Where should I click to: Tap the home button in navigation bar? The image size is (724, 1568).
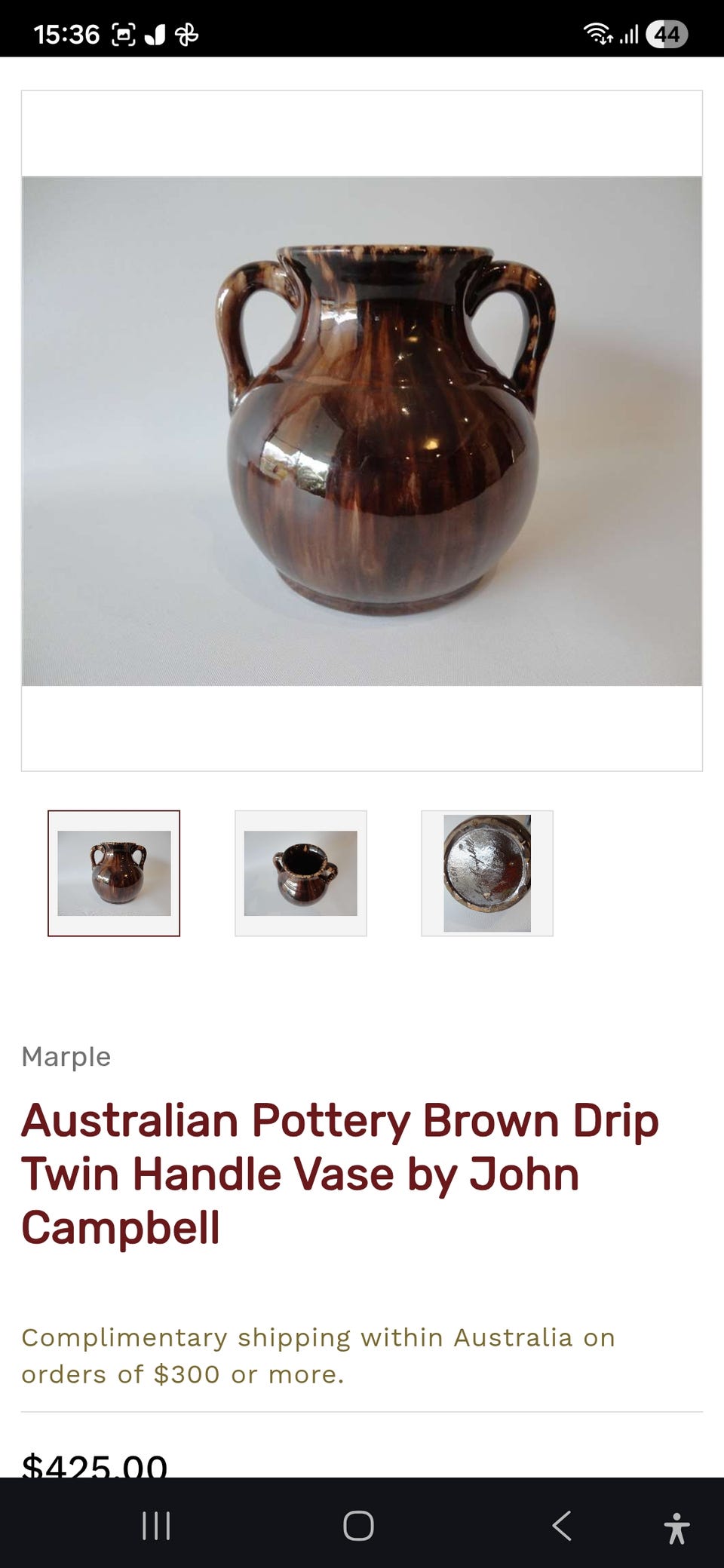[358, 1526]
